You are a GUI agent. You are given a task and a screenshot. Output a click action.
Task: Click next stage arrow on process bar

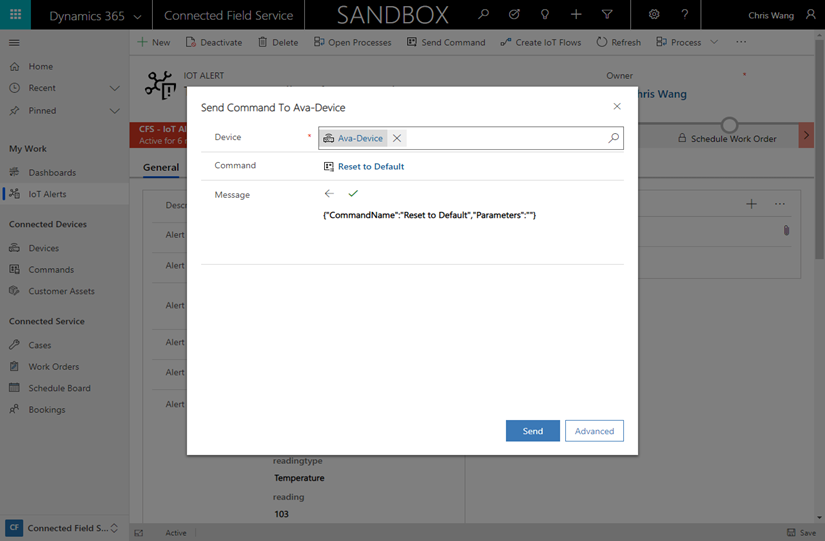806,135
